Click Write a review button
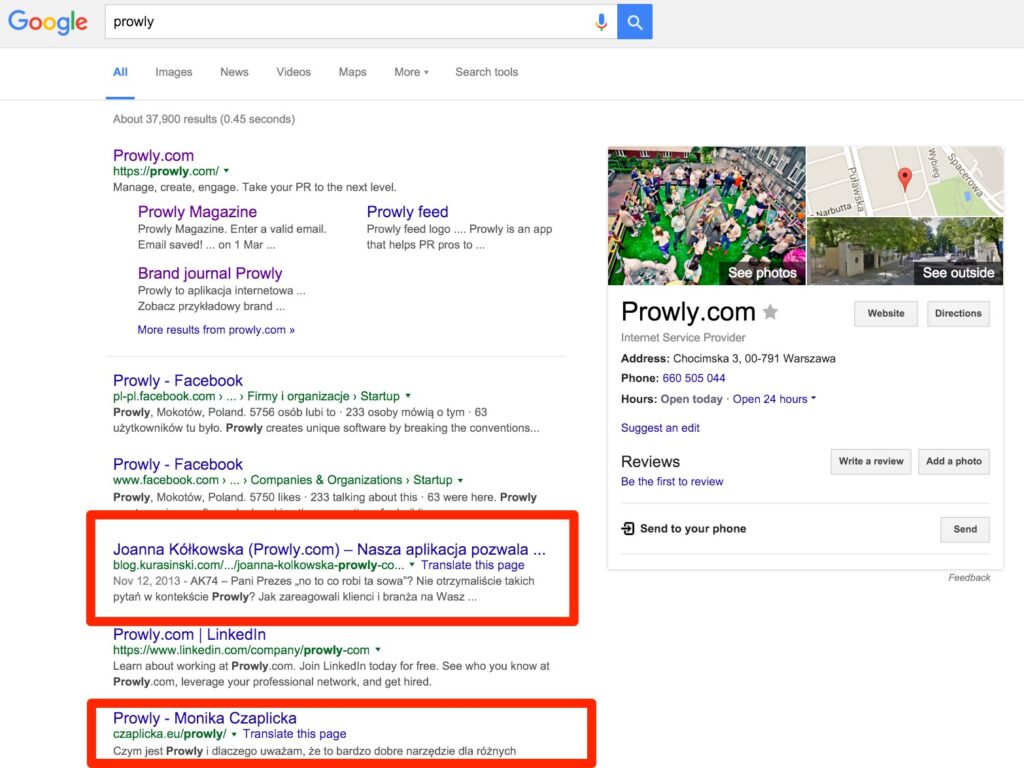The image size is (1024, 768). (870, 461)
